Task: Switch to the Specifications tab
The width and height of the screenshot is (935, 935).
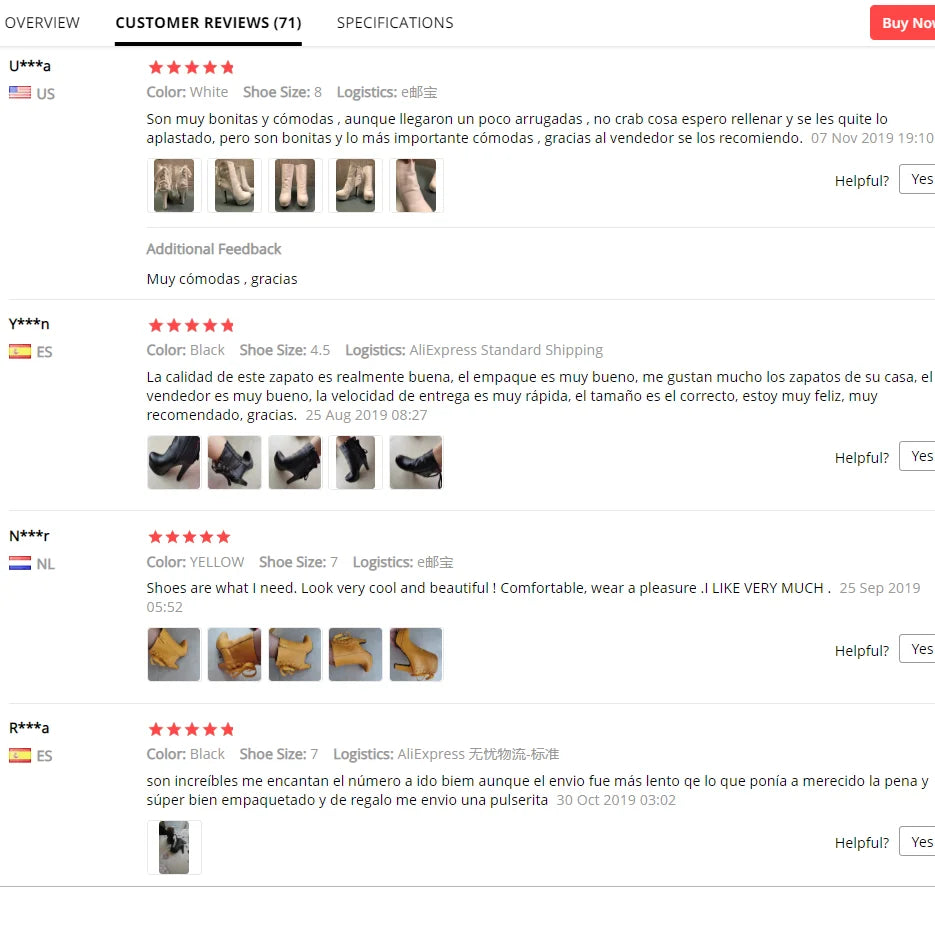Action: pyautogui.click(x=395, y=23)
